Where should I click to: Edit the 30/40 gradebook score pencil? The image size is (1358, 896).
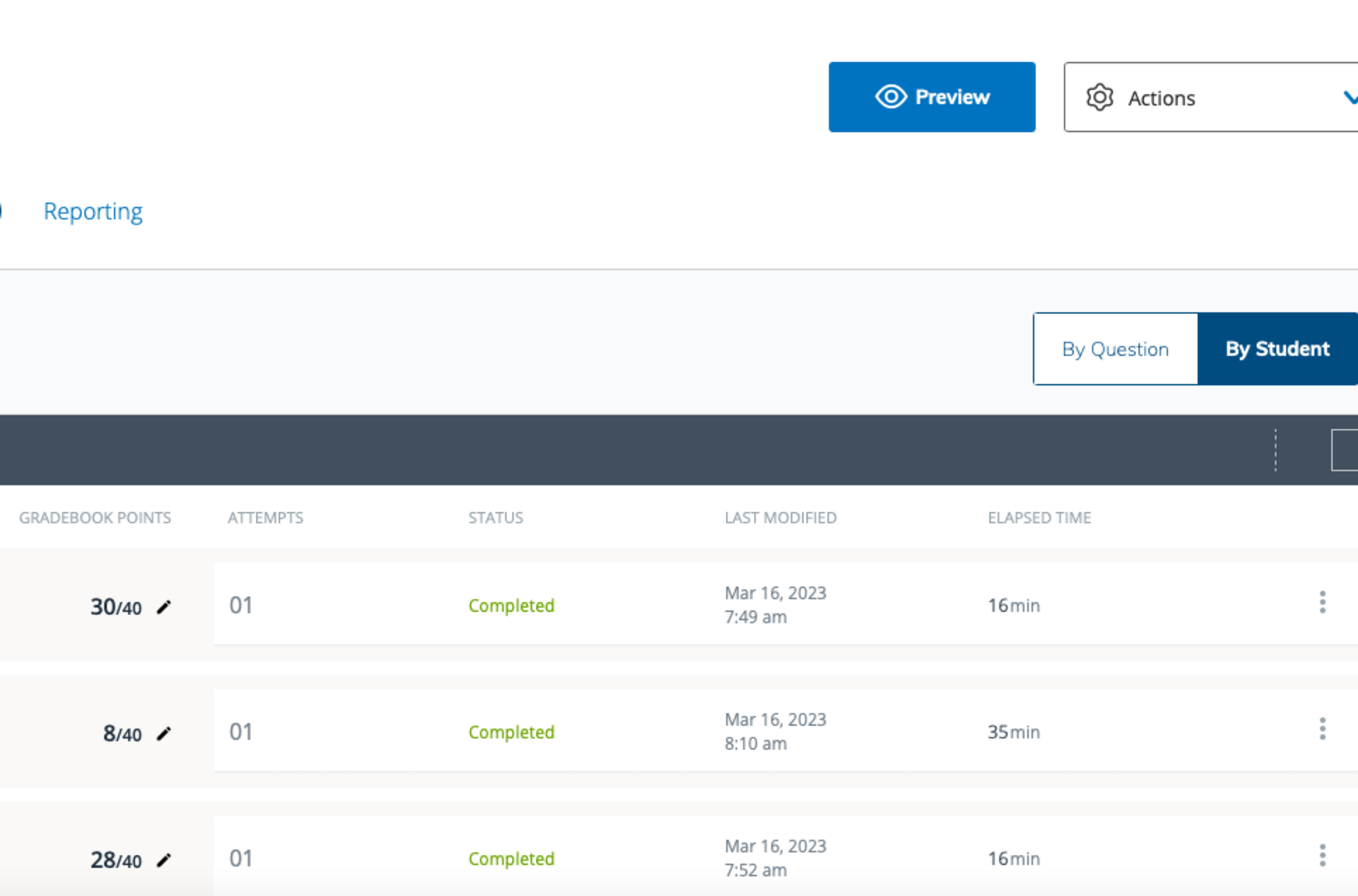tap(164, 607)
